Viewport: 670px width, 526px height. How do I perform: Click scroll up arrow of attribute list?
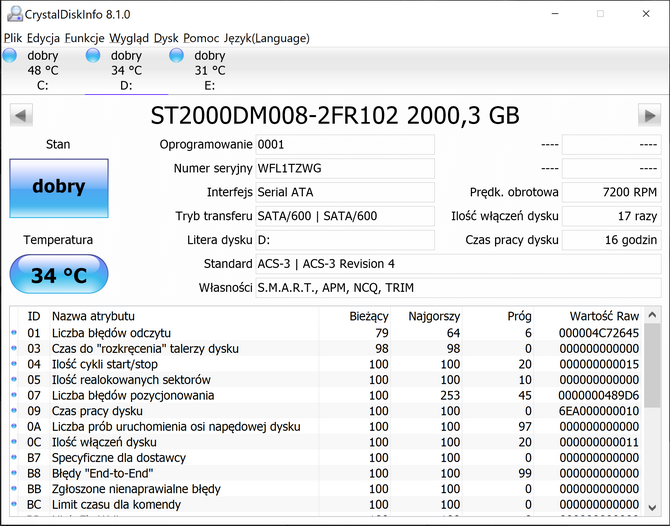tap(652, 315)
